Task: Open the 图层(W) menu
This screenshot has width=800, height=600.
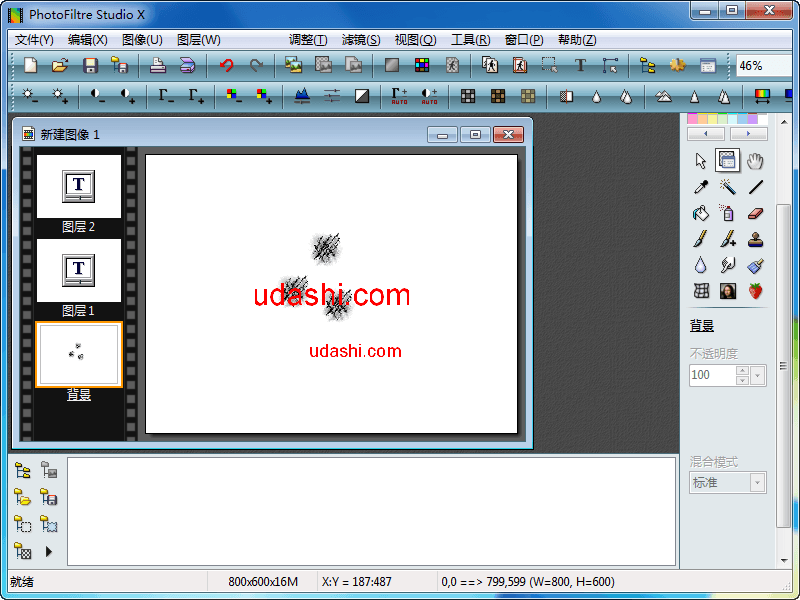Action: click(x=198, y=40)
